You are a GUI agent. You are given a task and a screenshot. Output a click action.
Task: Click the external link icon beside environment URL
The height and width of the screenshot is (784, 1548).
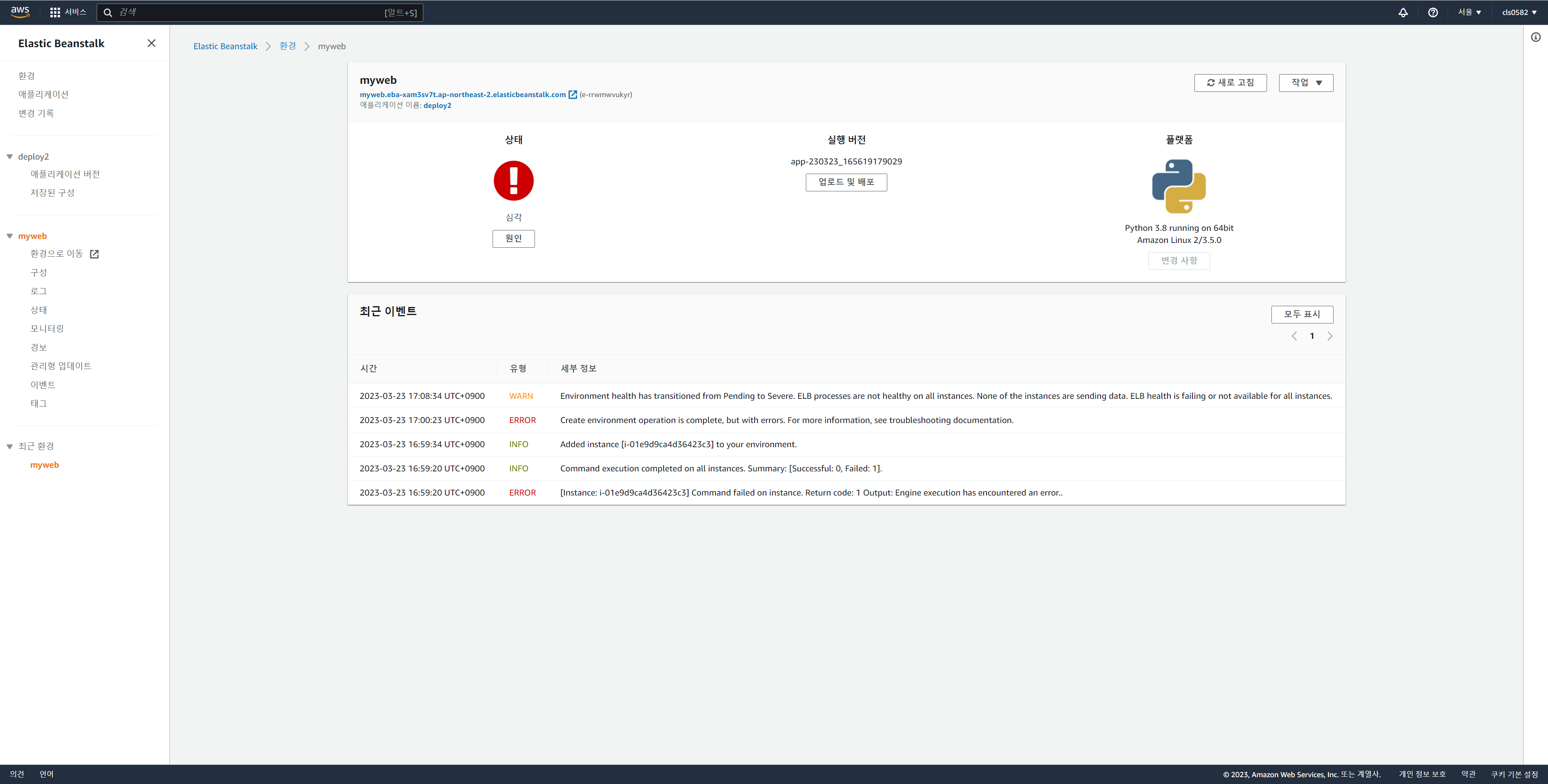[x=573, y=94]
